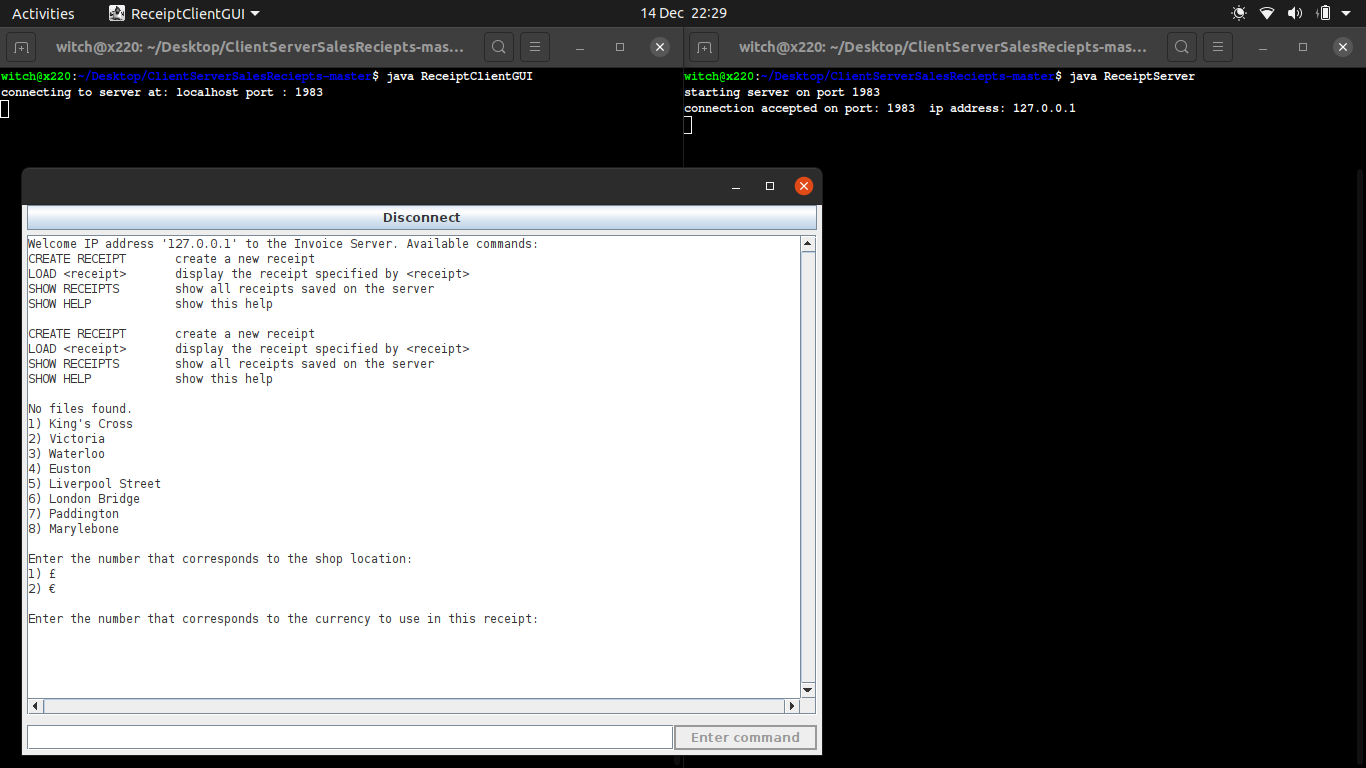This screenshot has height=768, width=1366.
Task: Maximize the right ReceiptServer terminal
Action: 1303,47
